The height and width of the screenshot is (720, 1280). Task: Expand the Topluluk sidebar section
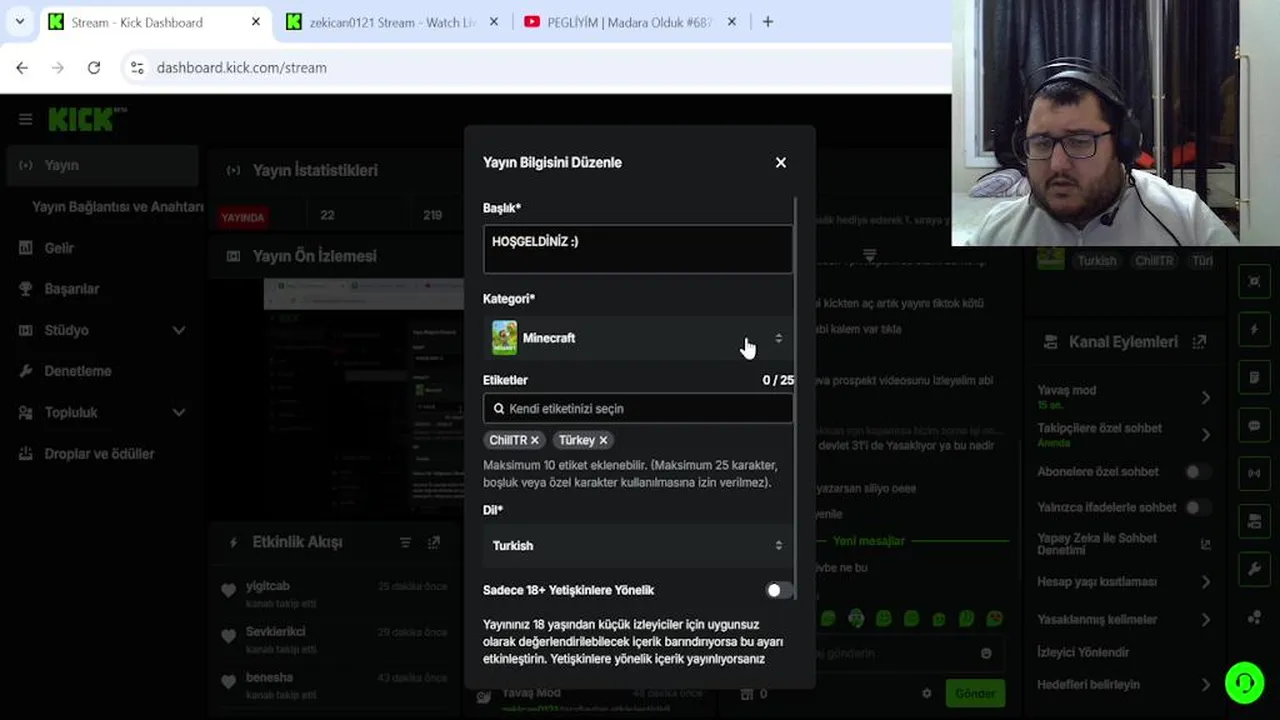179,412
